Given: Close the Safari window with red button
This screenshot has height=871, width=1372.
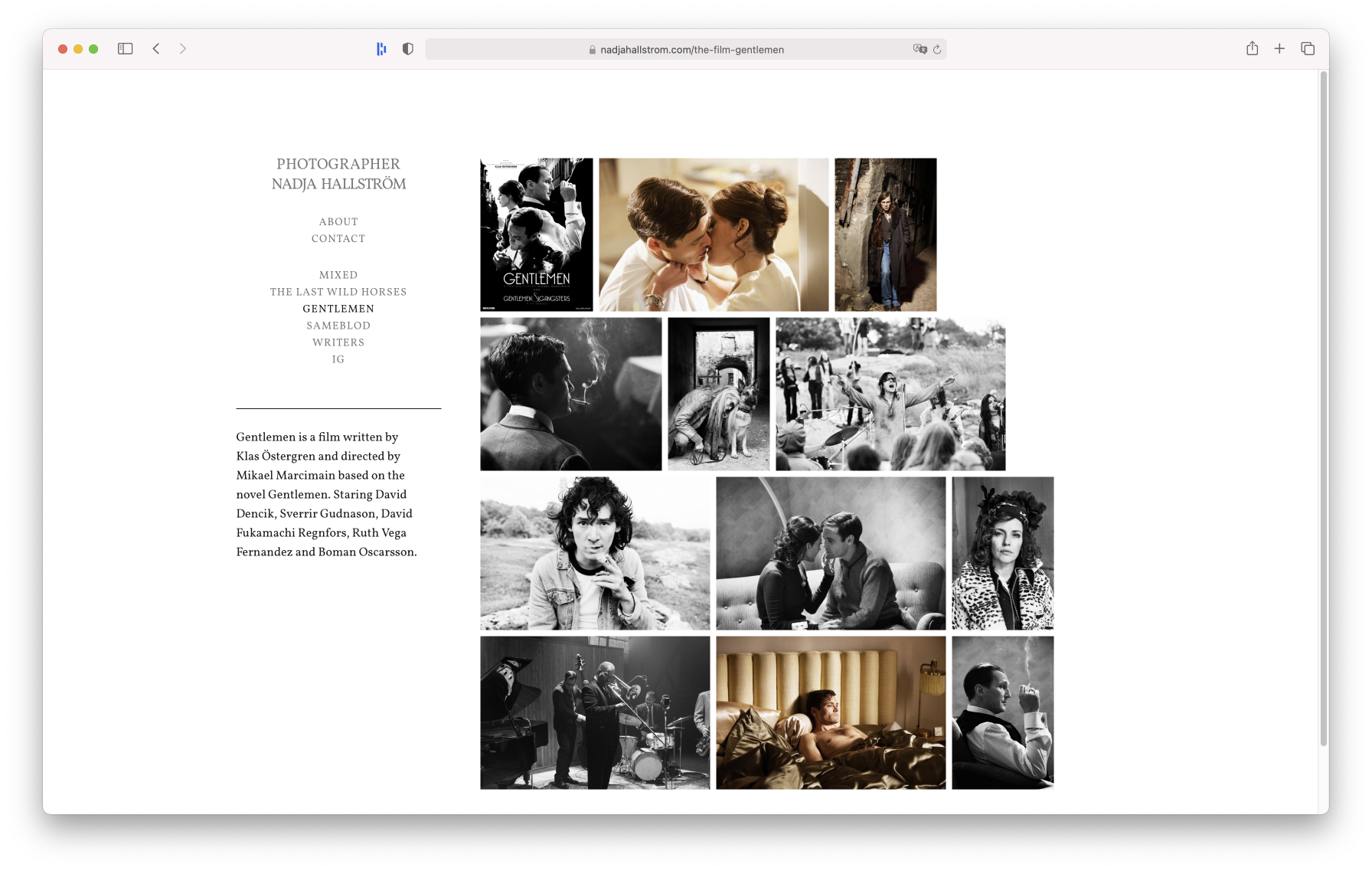Looking at the screenshot, I should coord(63,49).
